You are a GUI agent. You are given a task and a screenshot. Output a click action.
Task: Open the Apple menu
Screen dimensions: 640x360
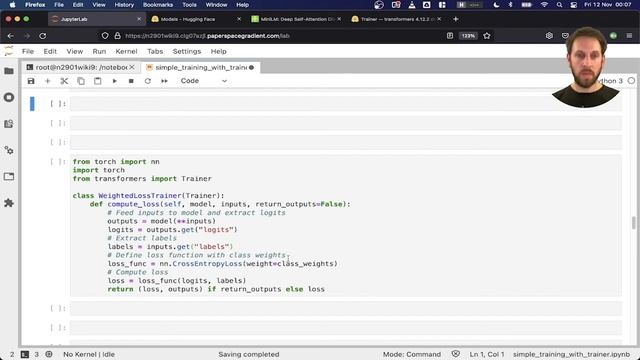(12, 5)
